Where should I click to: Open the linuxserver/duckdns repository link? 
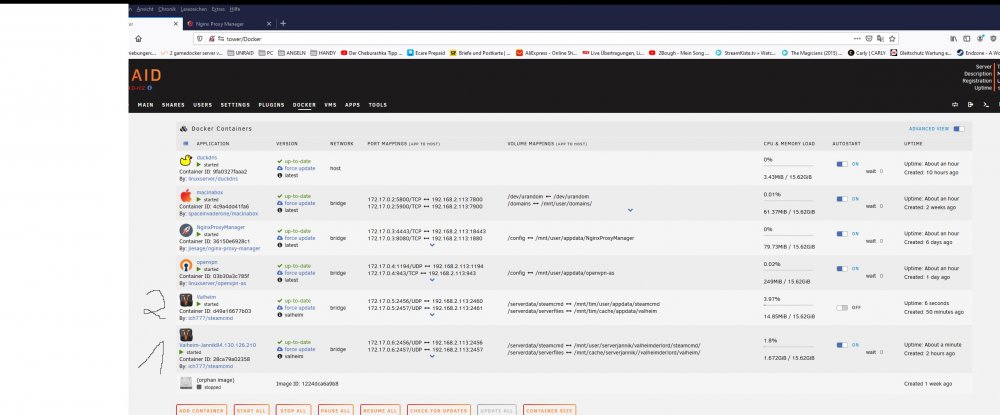pyautogui.click(x=211, y=178)
